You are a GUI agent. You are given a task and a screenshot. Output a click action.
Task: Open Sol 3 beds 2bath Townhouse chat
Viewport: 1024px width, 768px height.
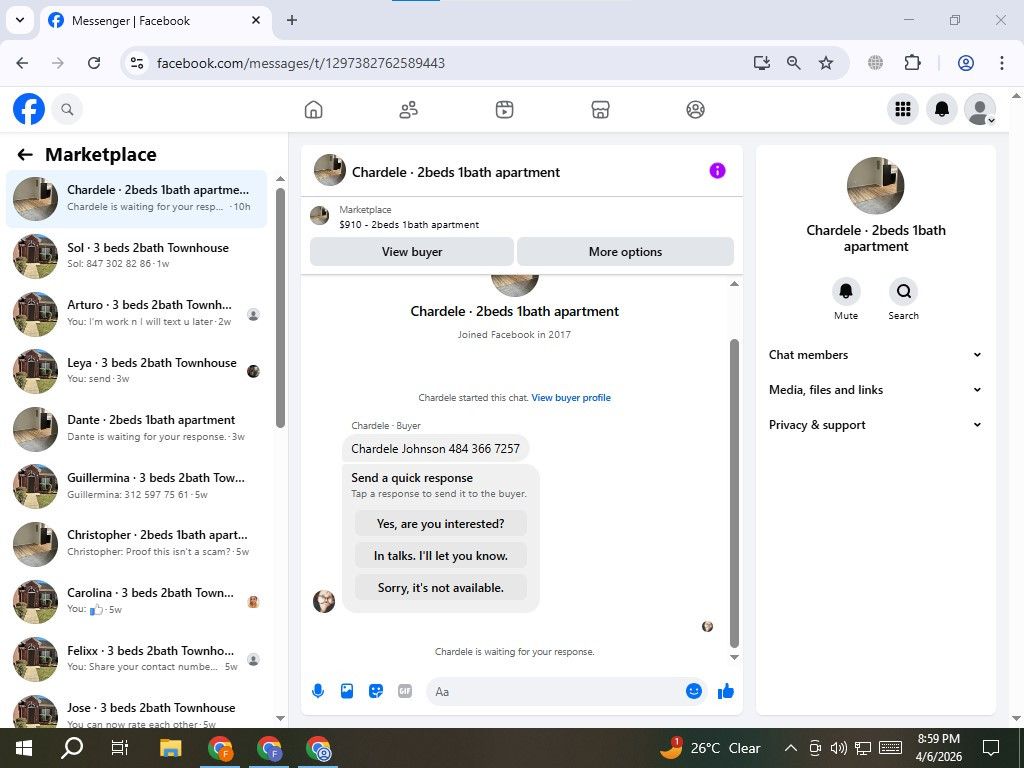coord(136,256)
